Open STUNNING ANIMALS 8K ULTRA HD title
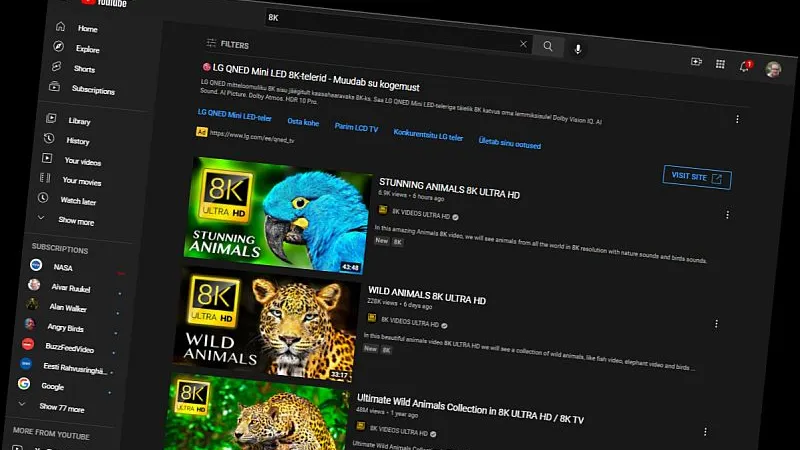Image resolution: width=800 pixels, height=450 pixels. tap(449, 189)
